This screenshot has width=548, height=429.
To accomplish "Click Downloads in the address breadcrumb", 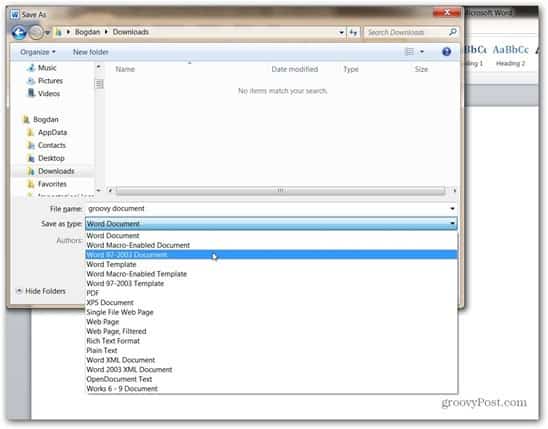I will coord(130,32).
